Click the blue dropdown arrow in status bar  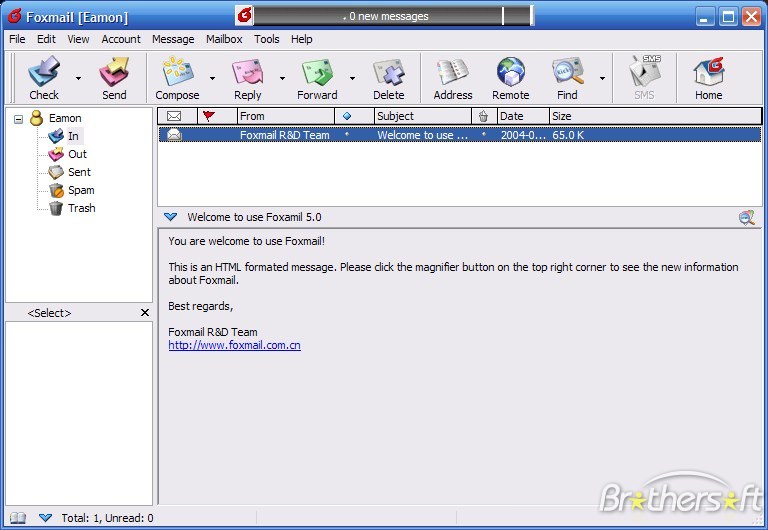(x=45, y=518)
